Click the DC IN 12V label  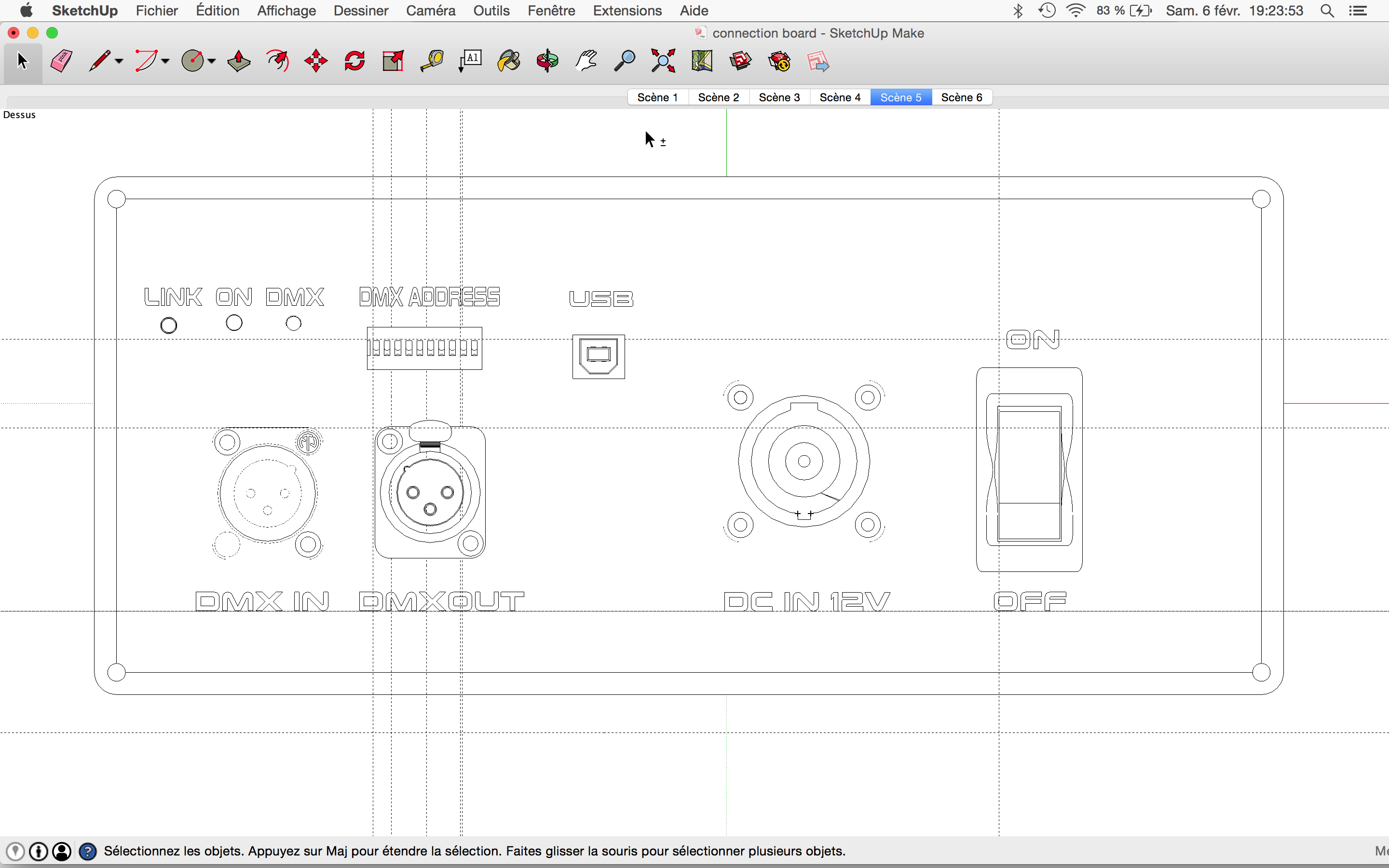click(x=807, y=601)
